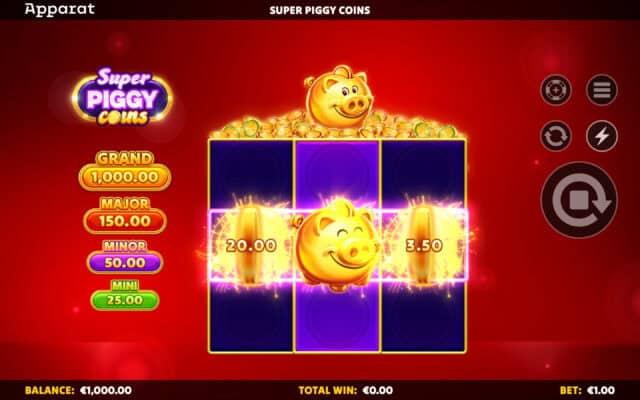Click the 3.50 coin symbol

(424, 245)
